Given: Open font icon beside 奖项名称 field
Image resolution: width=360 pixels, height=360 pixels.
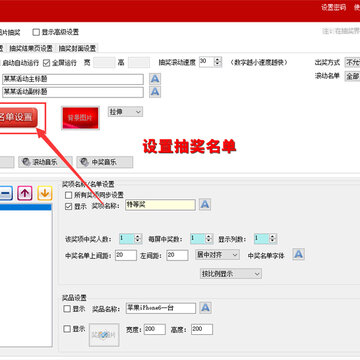Looking at the screenshot, I should coord(205,204).
